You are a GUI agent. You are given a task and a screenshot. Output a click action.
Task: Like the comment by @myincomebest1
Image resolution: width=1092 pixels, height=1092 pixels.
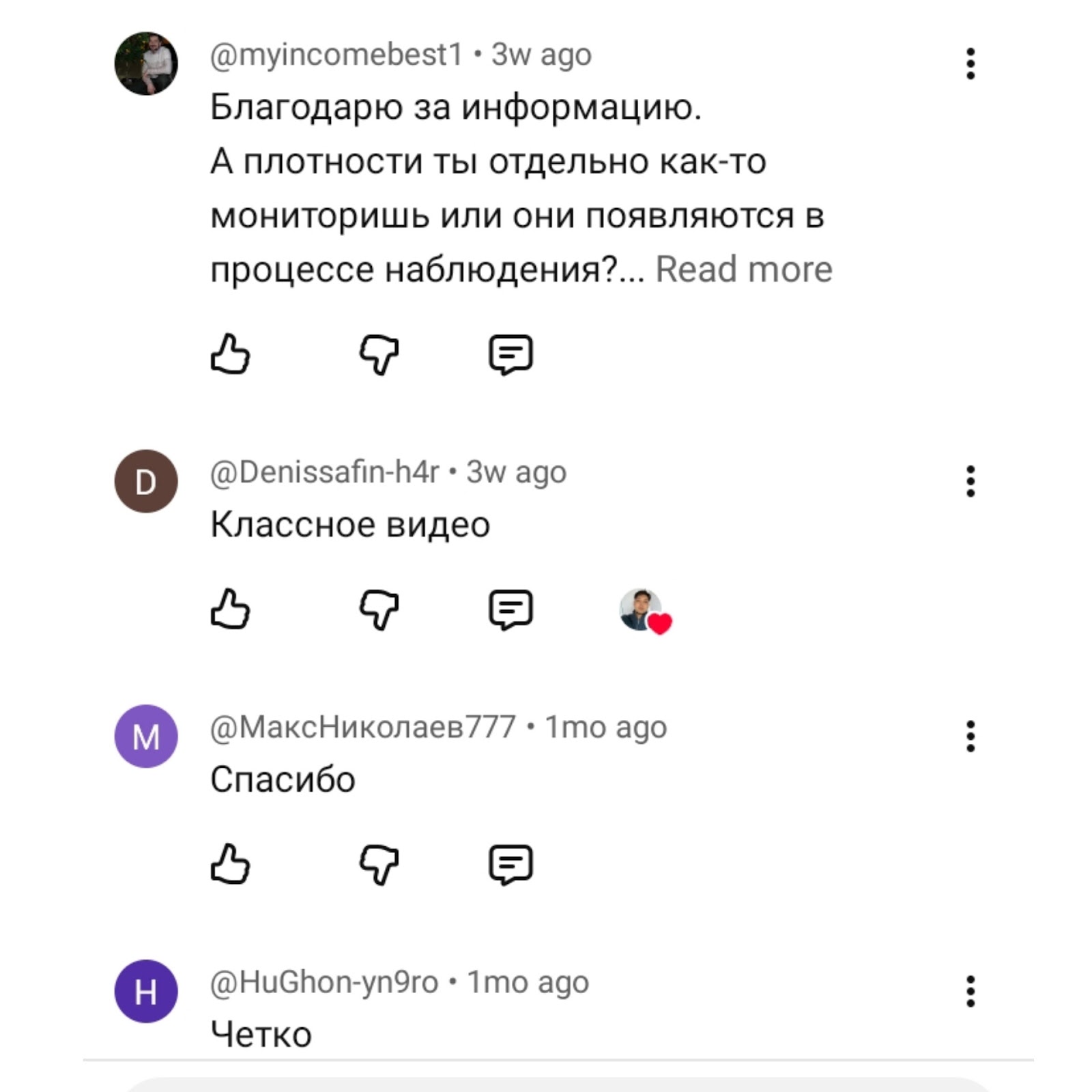(231, 354)
